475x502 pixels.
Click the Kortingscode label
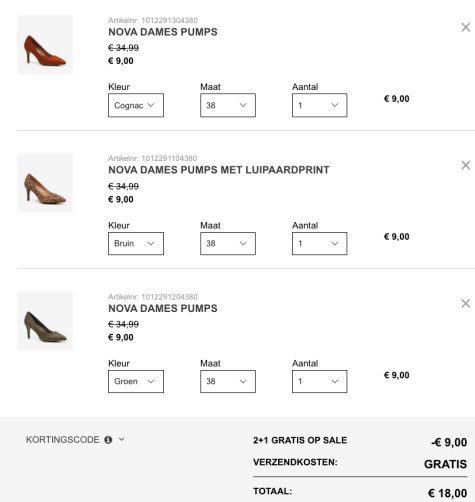coord(63,440)
